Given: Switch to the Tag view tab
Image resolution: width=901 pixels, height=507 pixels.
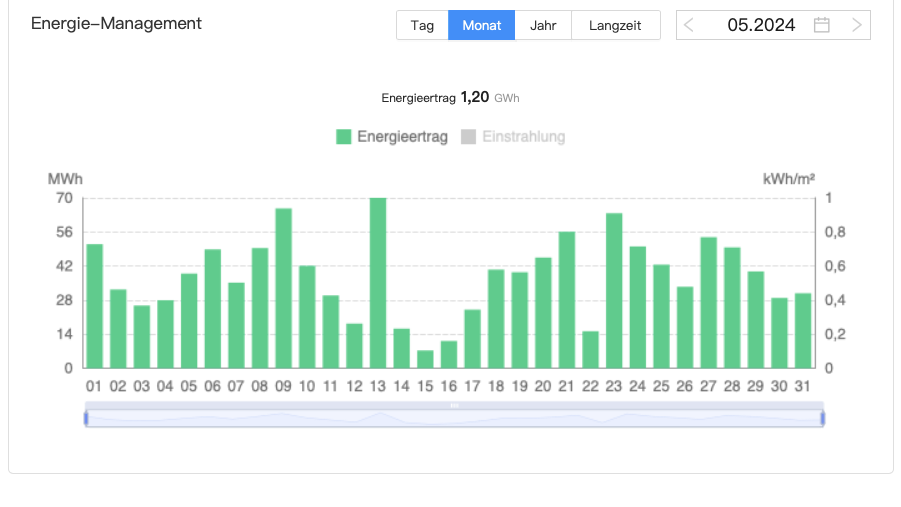Looking at the screenshot, I should pos(422,25).
